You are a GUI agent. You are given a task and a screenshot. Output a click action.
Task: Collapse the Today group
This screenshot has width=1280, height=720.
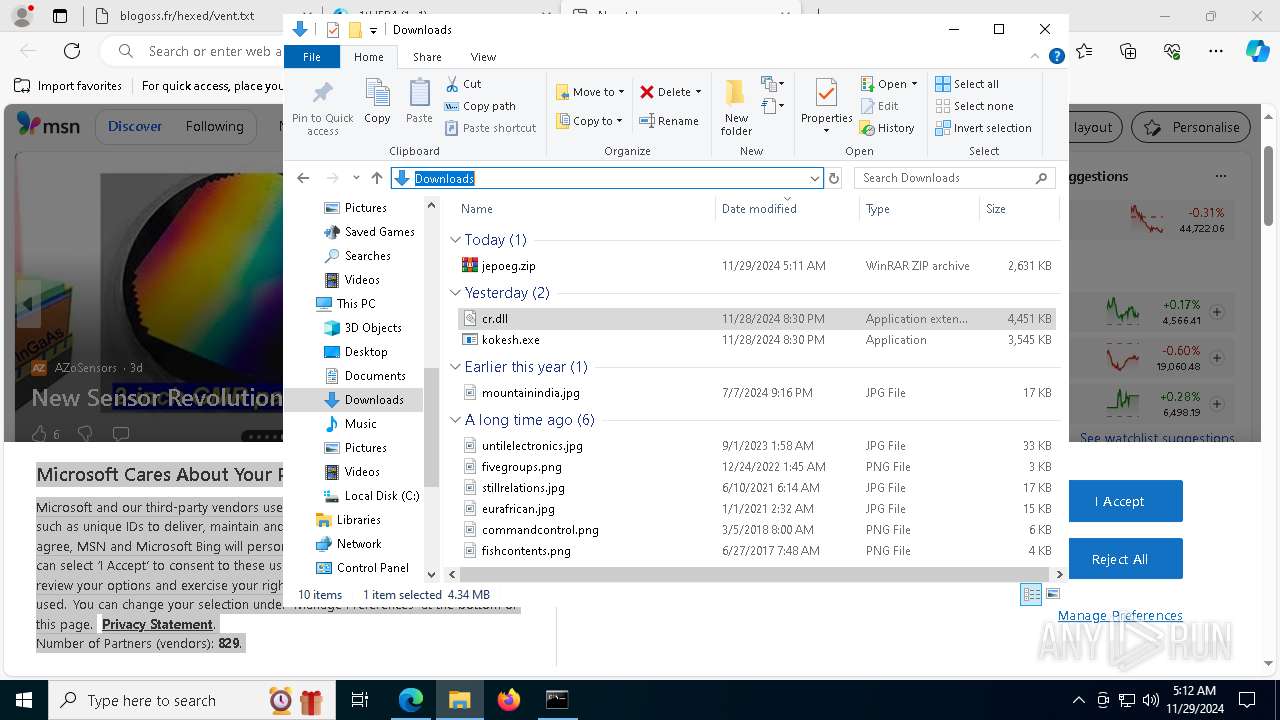pyautogui.click(x=456, y=240)
